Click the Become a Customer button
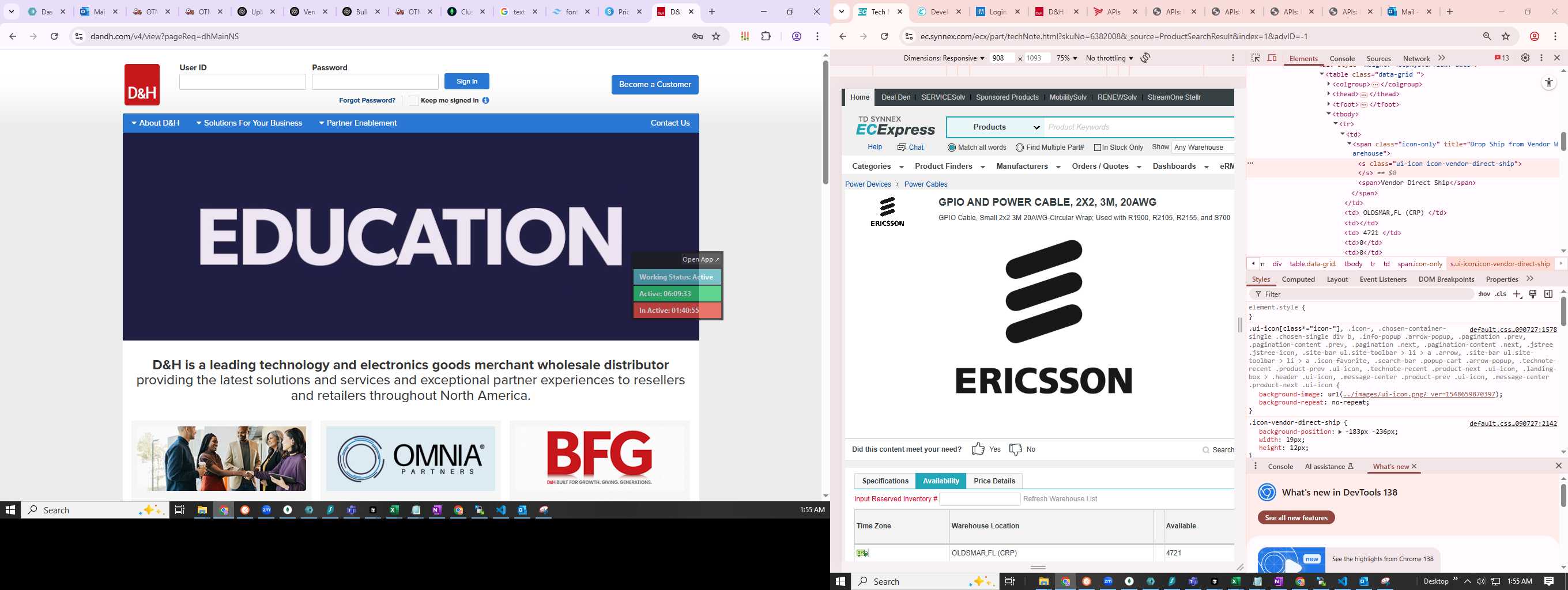 pos(655,85)
